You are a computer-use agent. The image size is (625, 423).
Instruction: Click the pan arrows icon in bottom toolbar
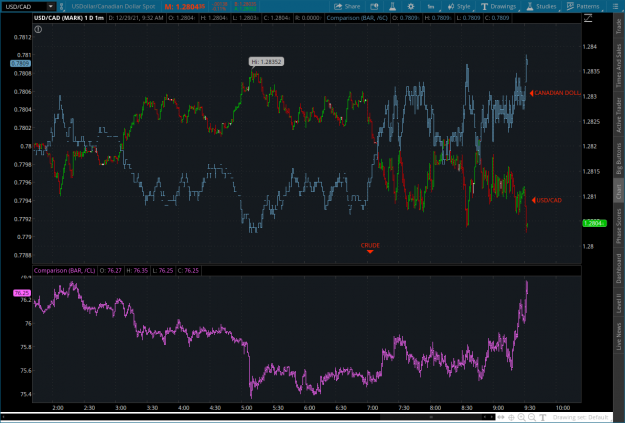pos(501,417)
